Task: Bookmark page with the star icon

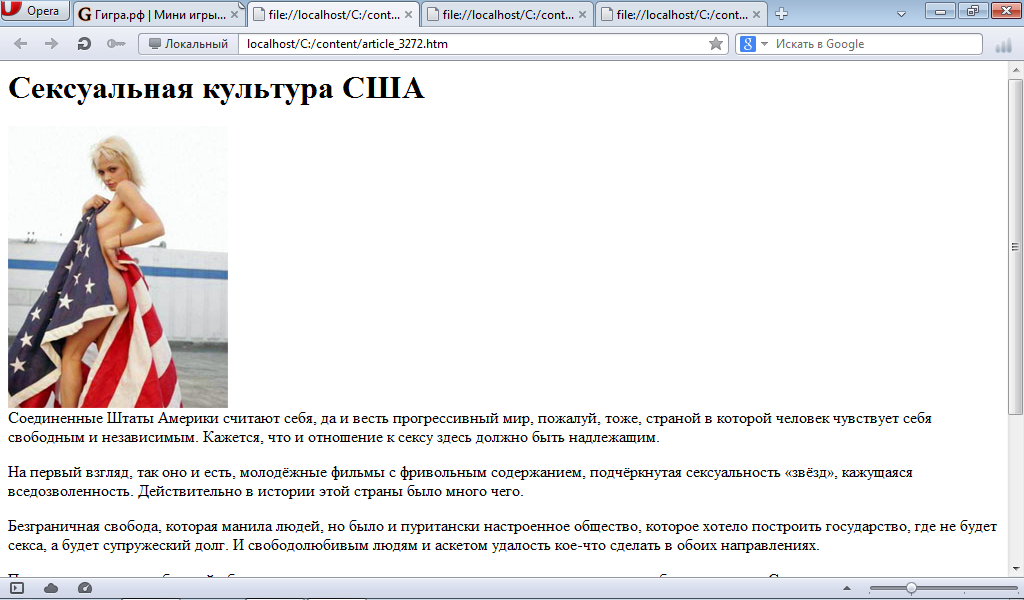Action: pyautogui.click(x=716, y=44)
